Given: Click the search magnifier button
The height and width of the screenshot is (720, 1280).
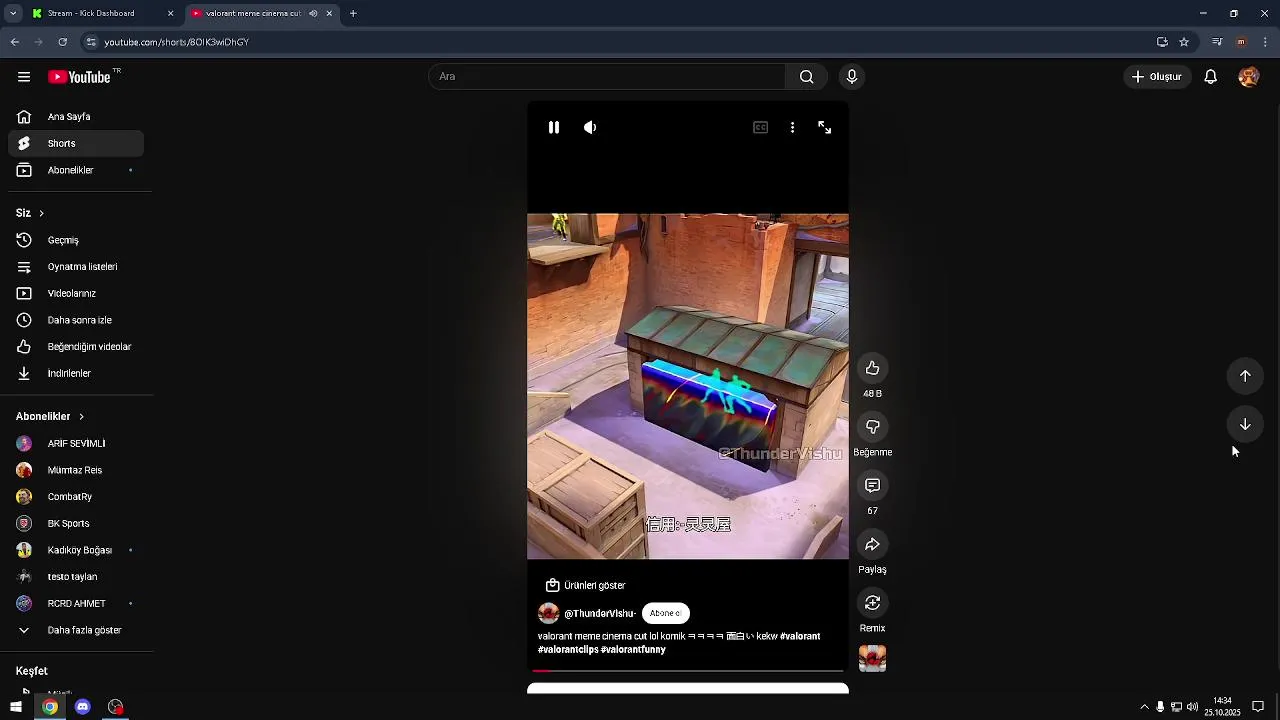Looking at the screenshot, I should (806, 77).
